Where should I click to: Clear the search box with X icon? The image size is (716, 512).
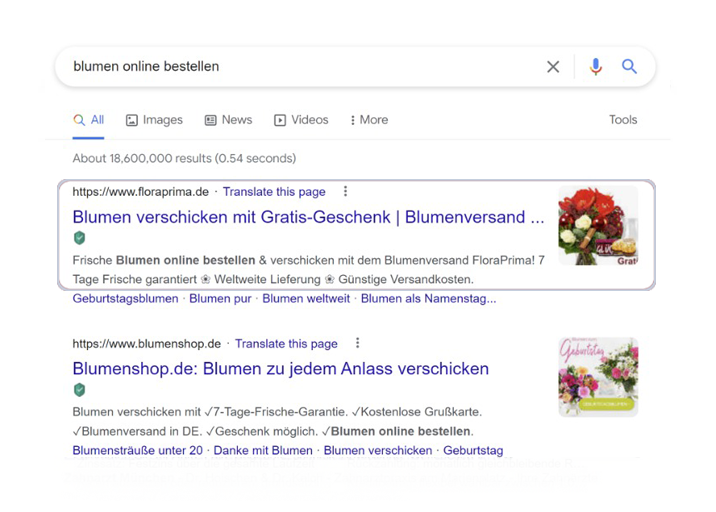(553, 67)
